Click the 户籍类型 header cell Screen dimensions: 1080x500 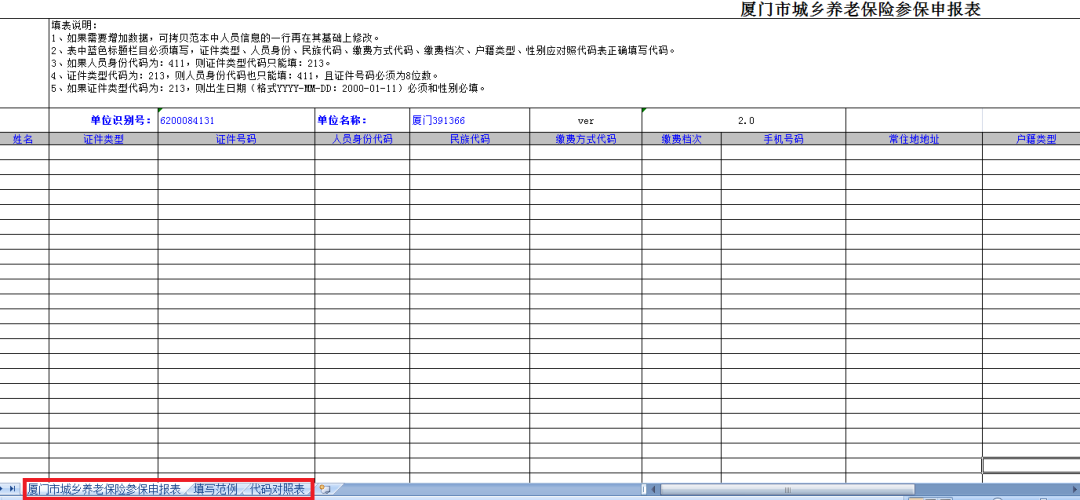[1031, 139]
